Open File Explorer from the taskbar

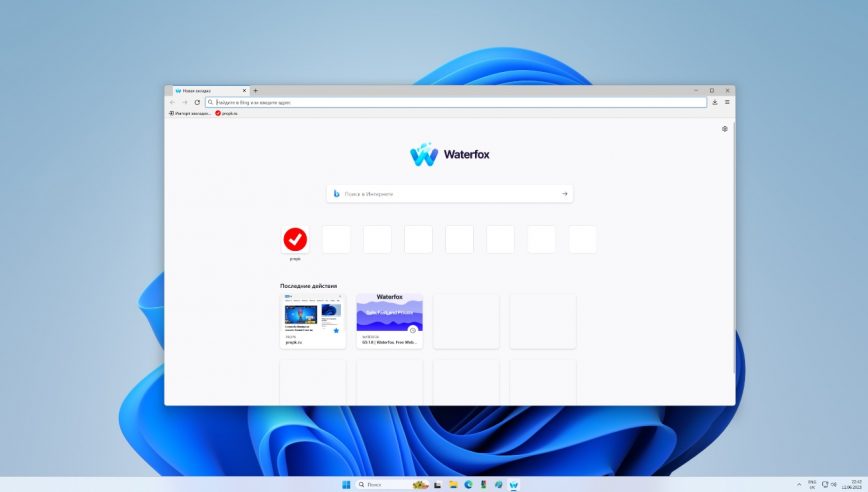pos(453,485)
